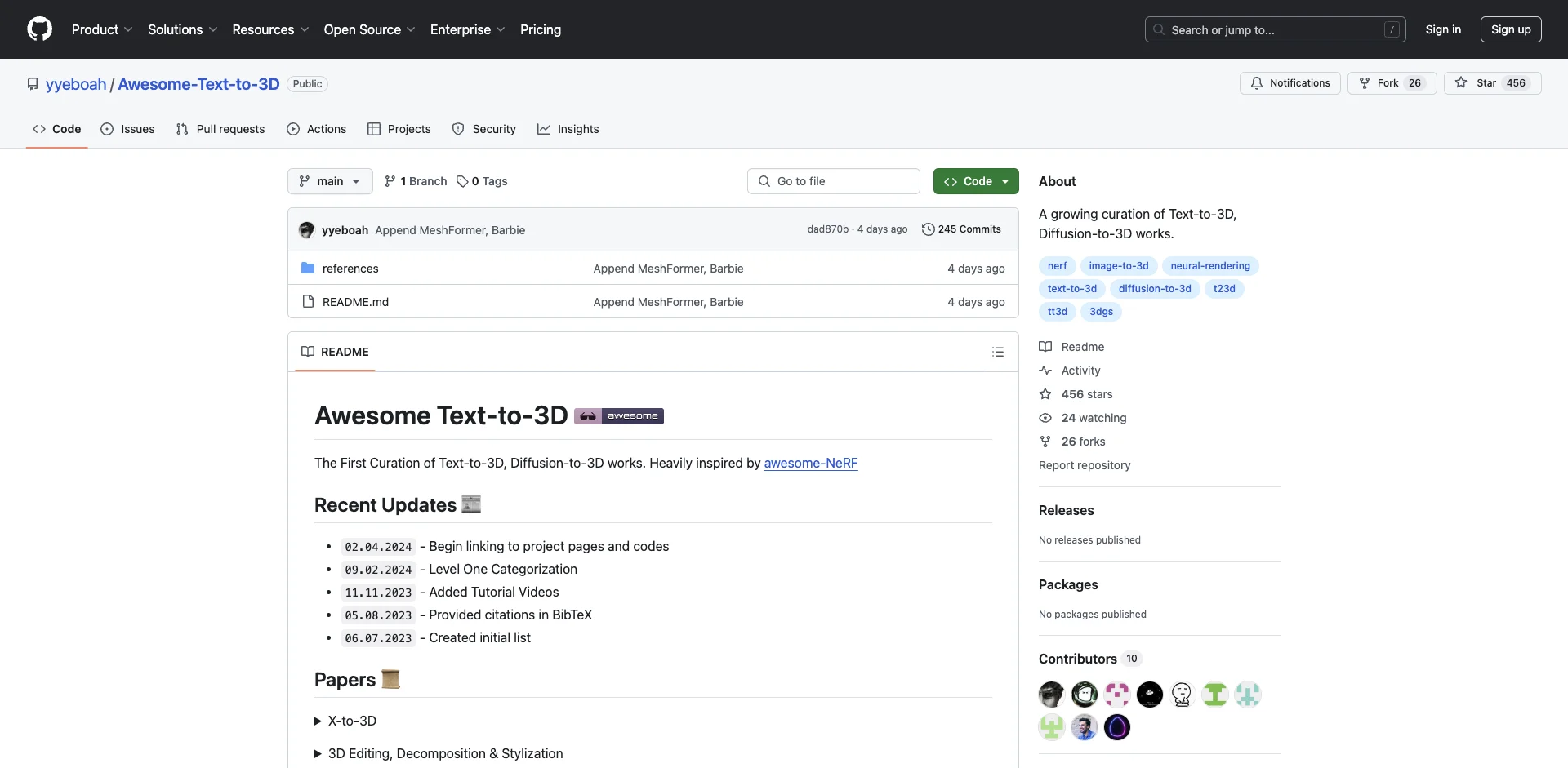This screenshot has width=1568, height=768.
Task: Switch to the Projects tab
Action: coord(399,129)
